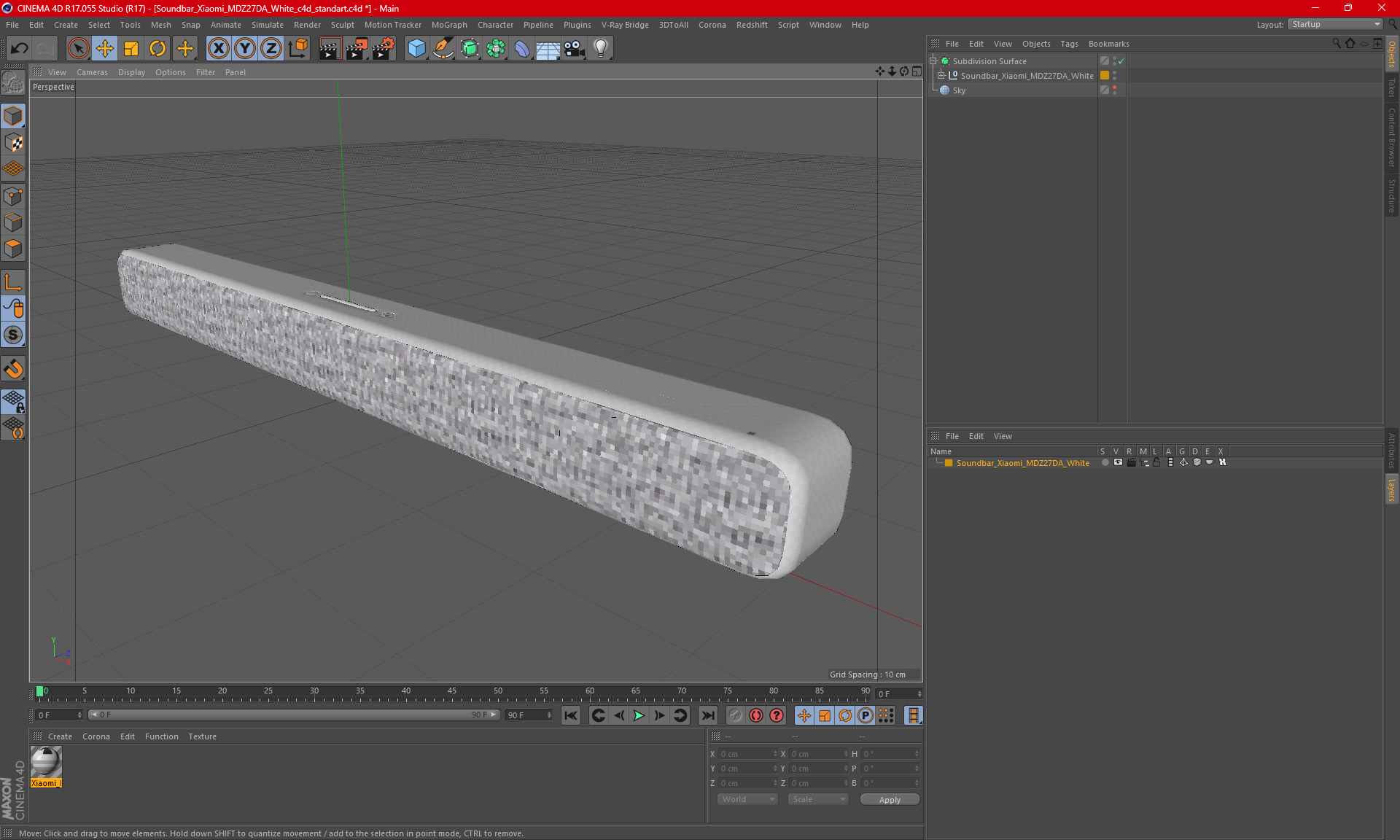This screenshot has height=840, width=1400.
Task: Open the World coordinate dropdown
Action: 747,800
